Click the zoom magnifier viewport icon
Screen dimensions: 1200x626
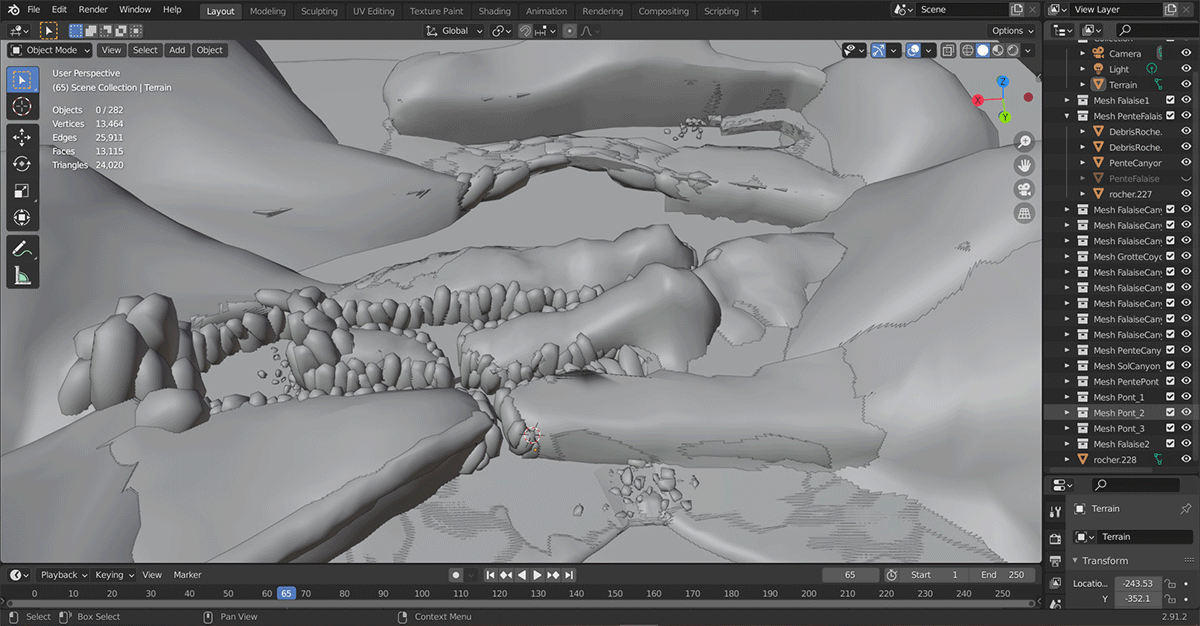(1024, 142)
